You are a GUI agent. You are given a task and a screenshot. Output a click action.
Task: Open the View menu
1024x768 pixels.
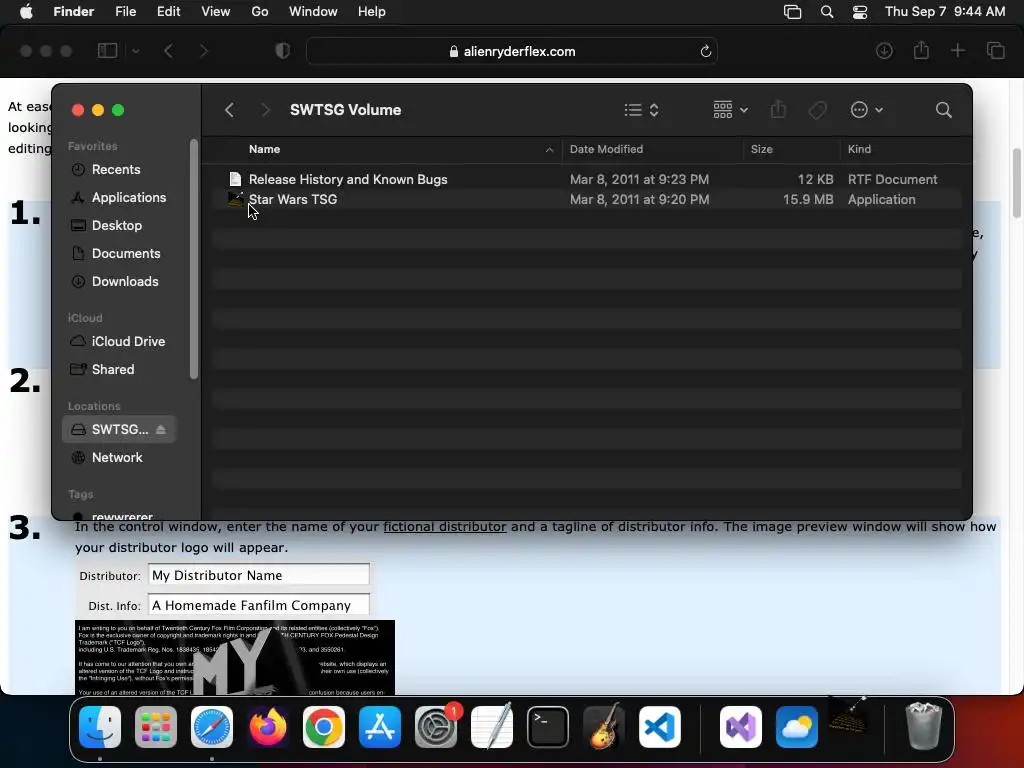click(216, 12)
